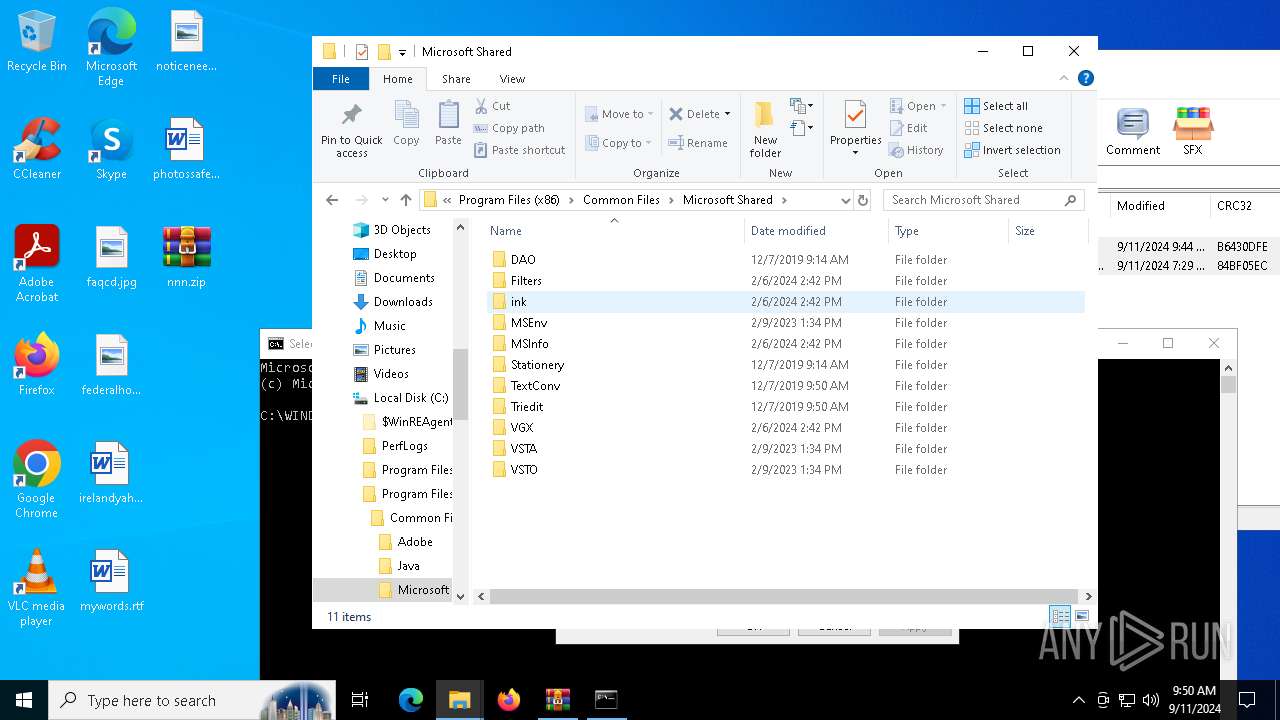The image size is (1280, 720).
Task: Select nnn.zip archive on desktop
Action: point(187,258)
